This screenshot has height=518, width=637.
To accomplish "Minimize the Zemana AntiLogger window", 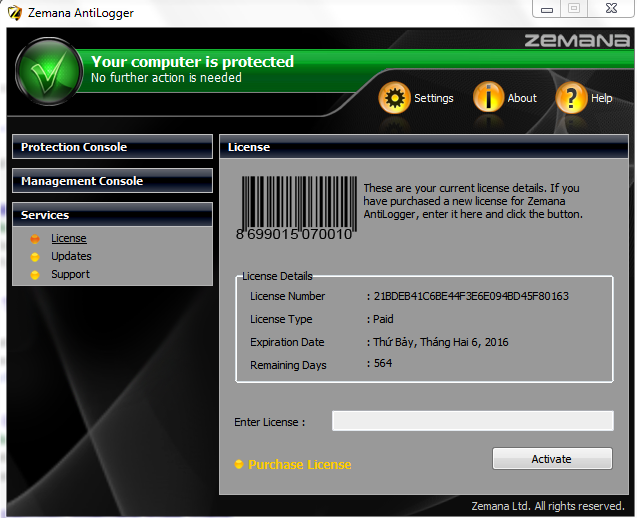I will click(x=547, y=9).
